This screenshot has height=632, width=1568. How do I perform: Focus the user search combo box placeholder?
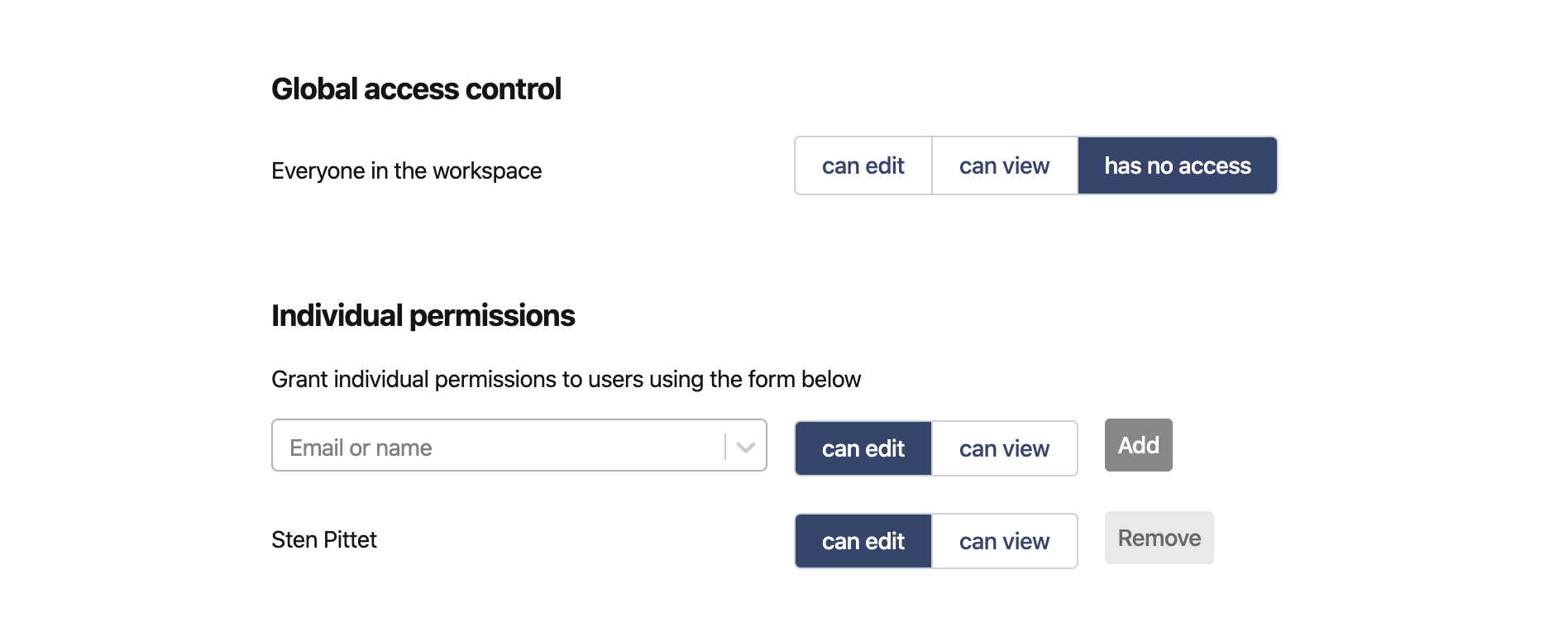pos(361,448)
